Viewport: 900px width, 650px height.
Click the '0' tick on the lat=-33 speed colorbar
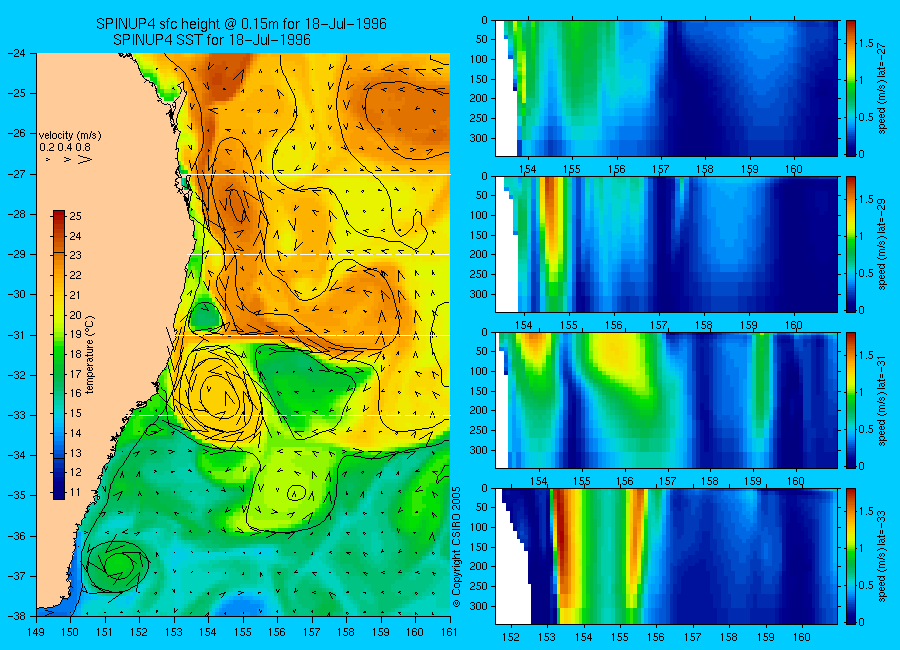pos(861,622)
